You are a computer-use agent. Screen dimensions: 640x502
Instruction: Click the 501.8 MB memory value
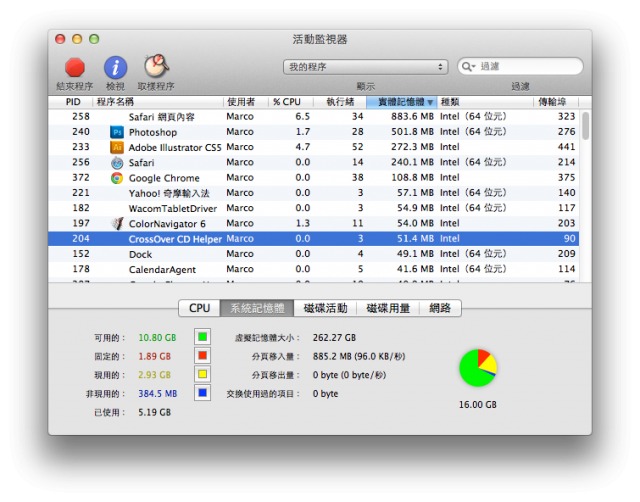412,132
